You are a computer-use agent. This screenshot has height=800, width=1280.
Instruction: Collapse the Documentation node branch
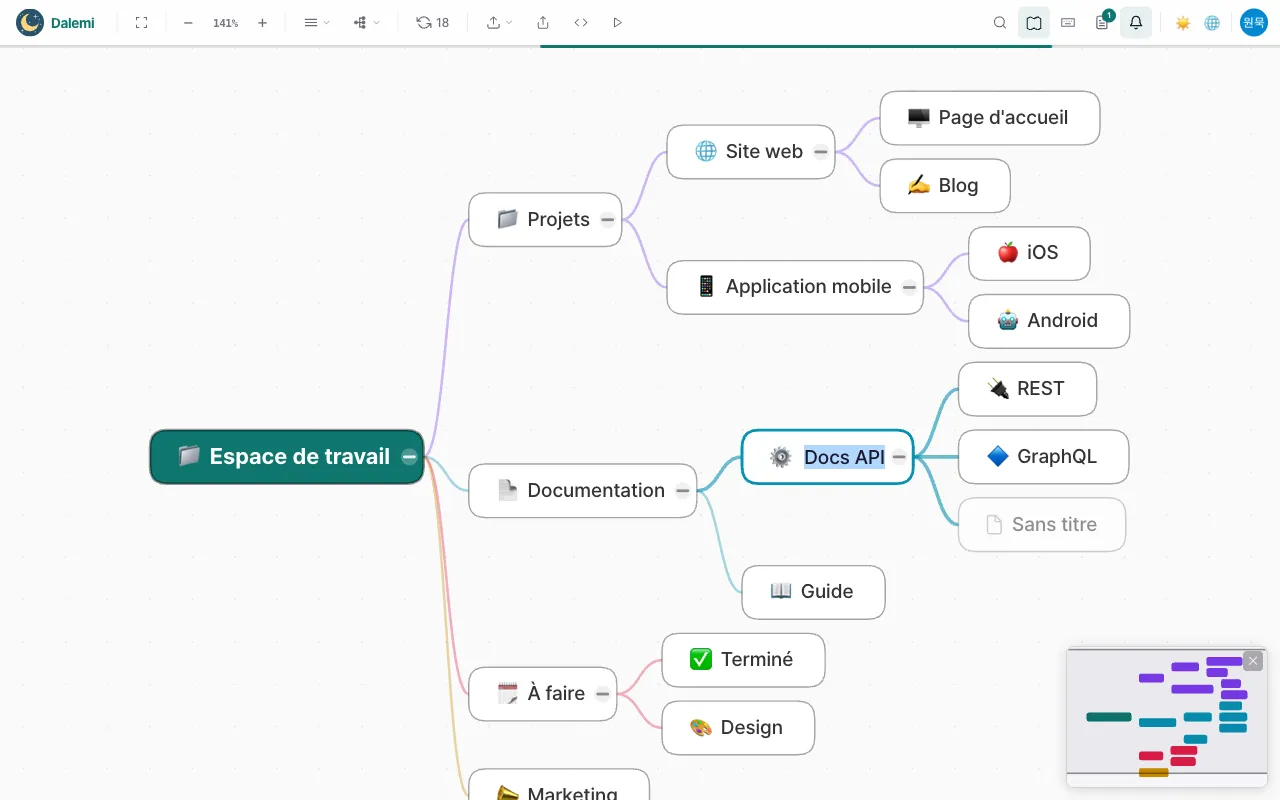click(682, 491)
